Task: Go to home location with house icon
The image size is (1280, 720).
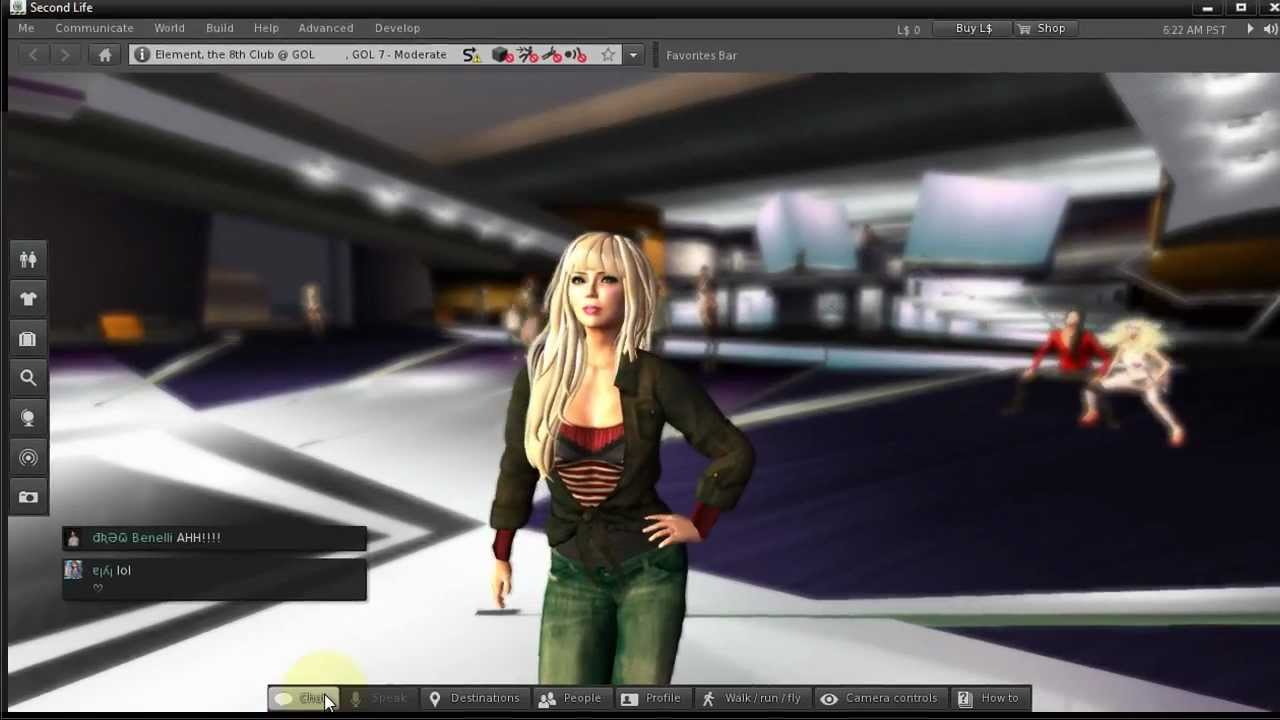Action: coord(105,55)
